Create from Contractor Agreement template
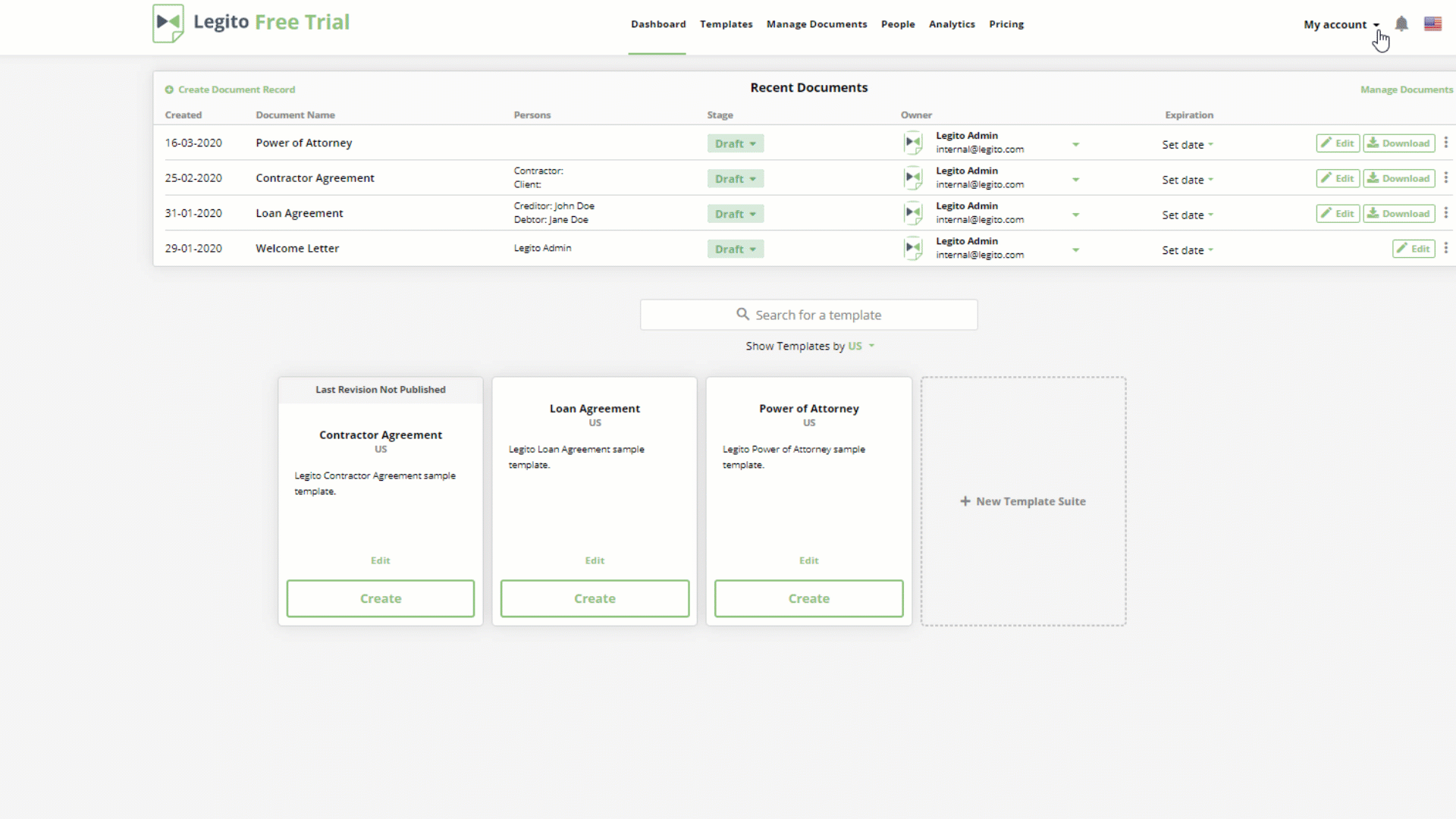 [x=381, y=598]
